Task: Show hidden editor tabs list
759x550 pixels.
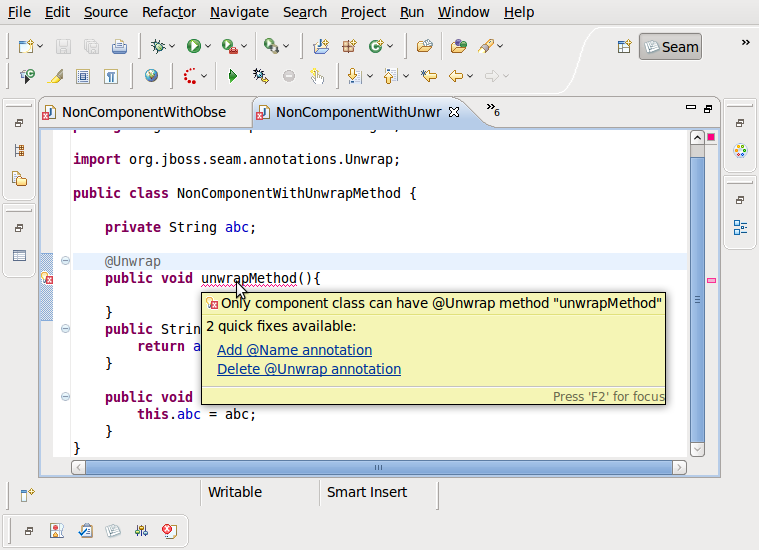Action: coord(492,110)
